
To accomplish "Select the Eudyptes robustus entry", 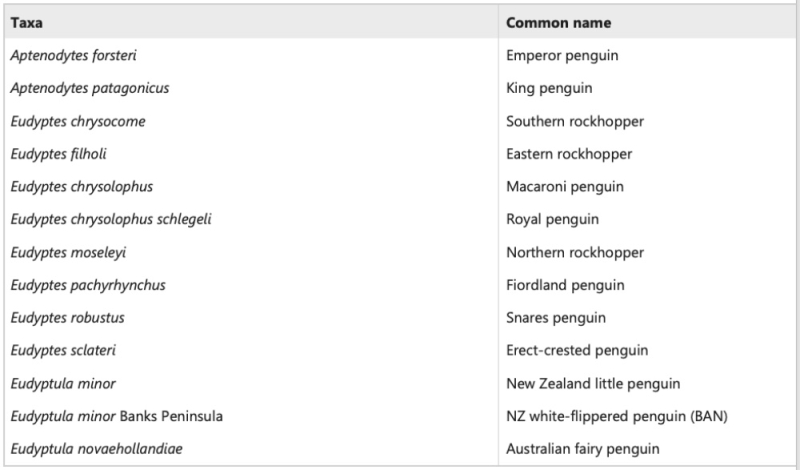I will pyautogui.click(x=67, y=318).
